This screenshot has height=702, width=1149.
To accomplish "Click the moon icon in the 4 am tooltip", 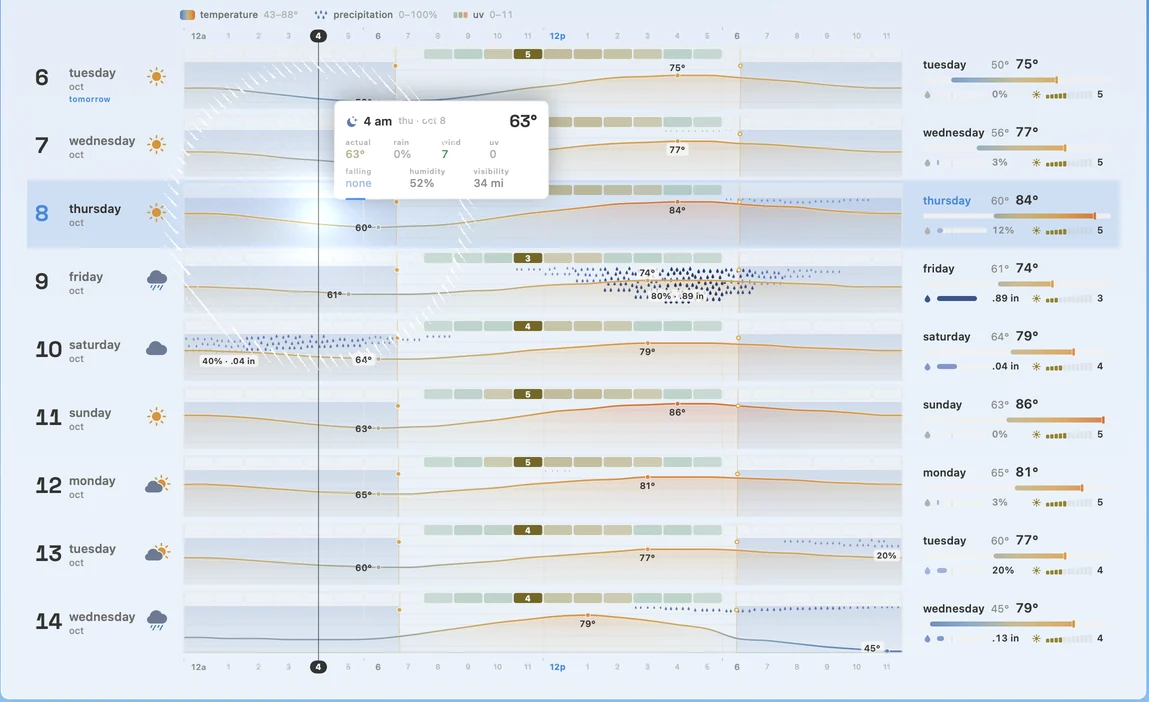I will [352, 121].
